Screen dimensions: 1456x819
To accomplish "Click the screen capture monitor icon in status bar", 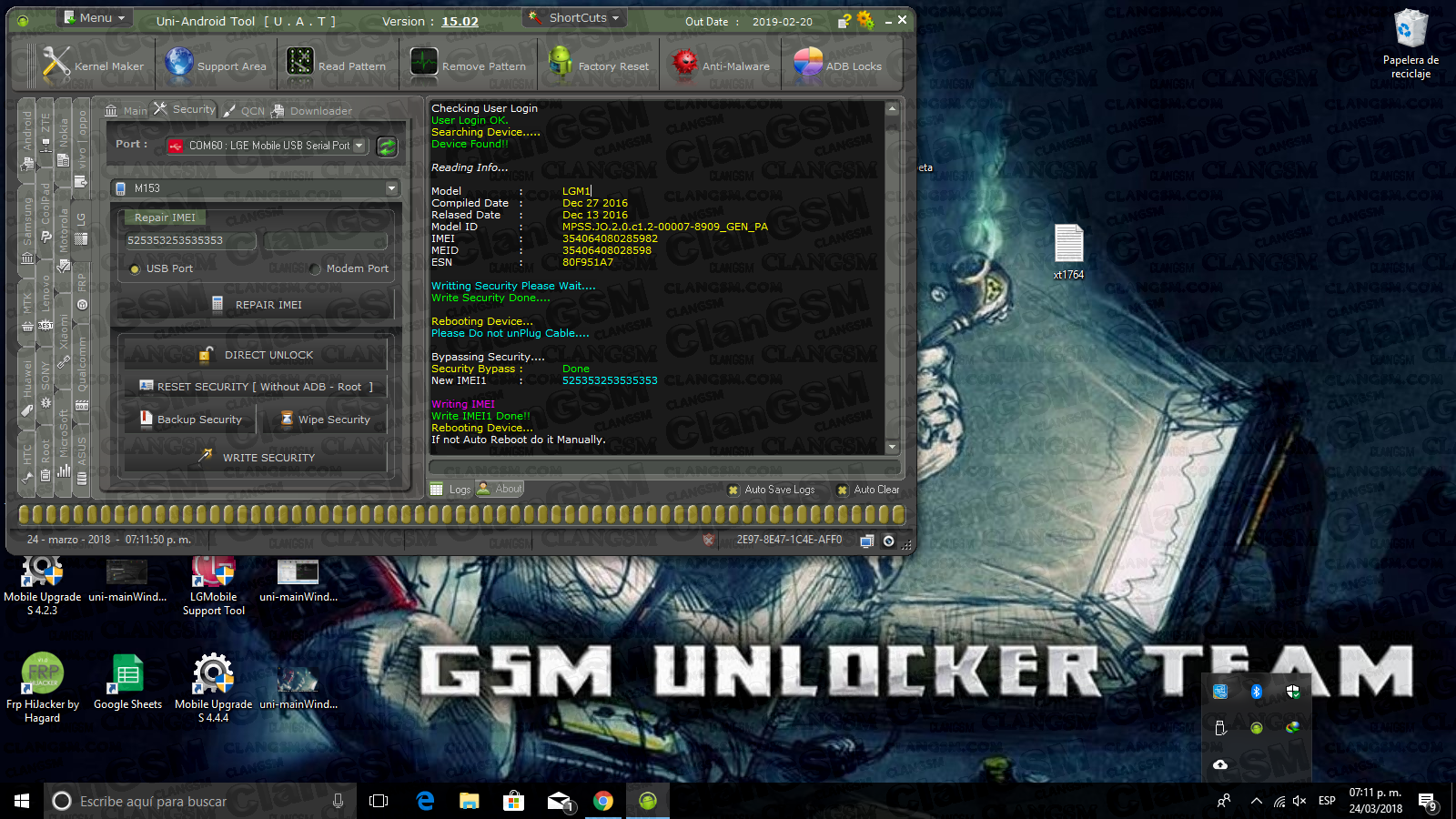I will (x=867, y=541).
